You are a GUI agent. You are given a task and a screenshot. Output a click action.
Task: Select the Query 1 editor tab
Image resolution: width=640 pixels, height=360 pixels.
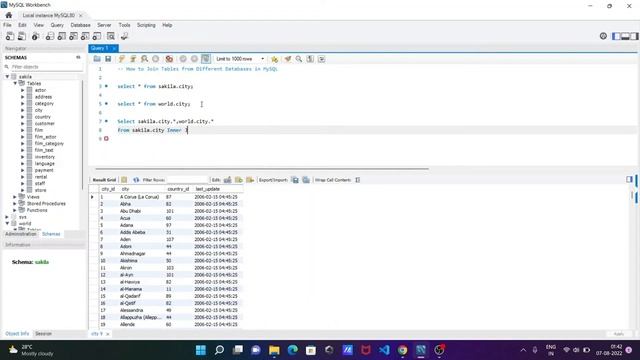point(100,48)
